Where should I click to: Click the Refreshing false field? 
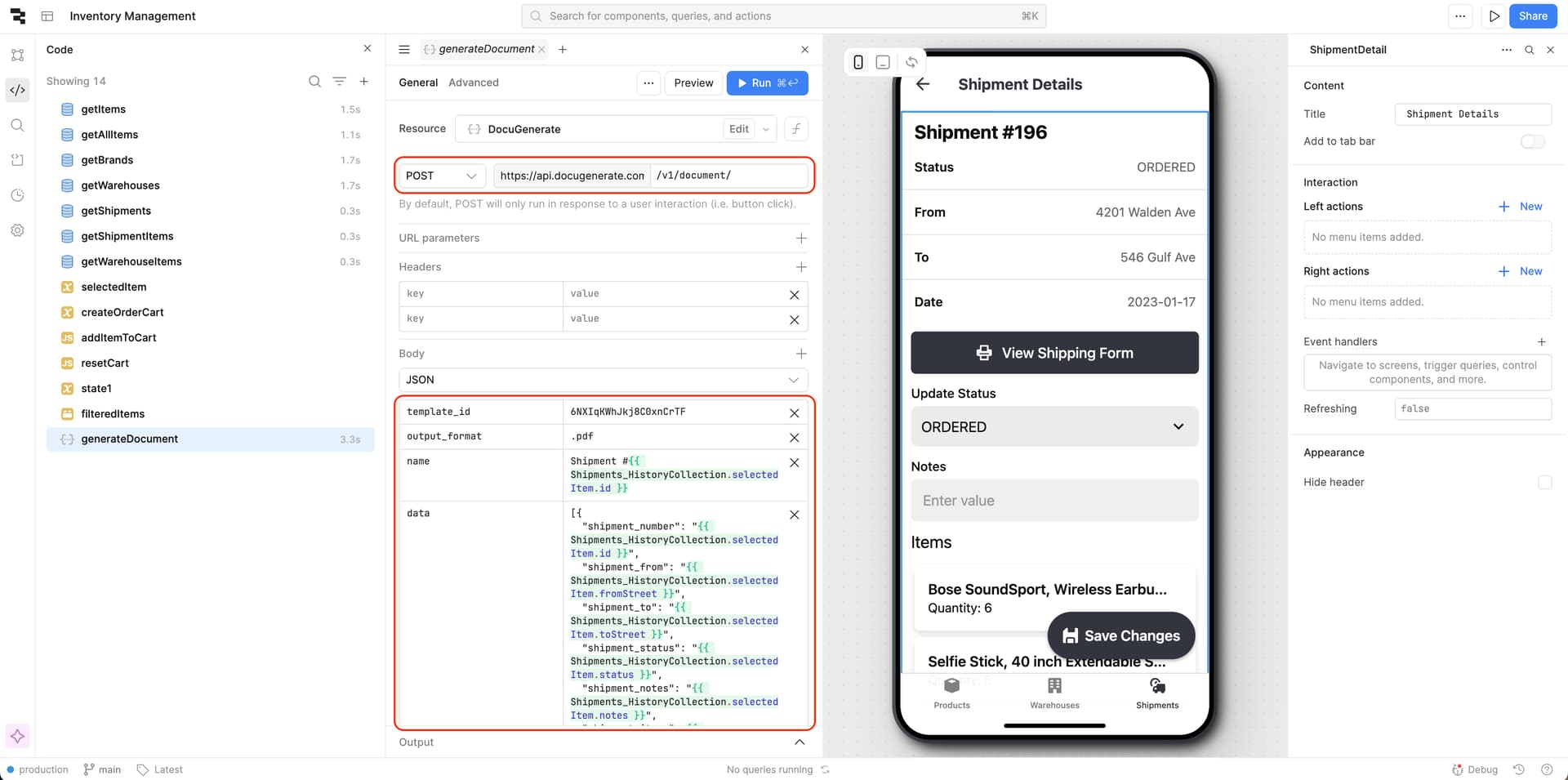(1472, 408)
